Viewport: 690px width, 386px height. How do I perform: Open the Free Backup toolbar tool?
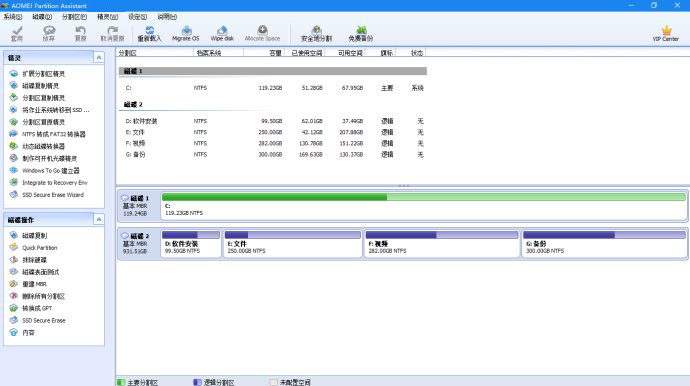(361, 33)
